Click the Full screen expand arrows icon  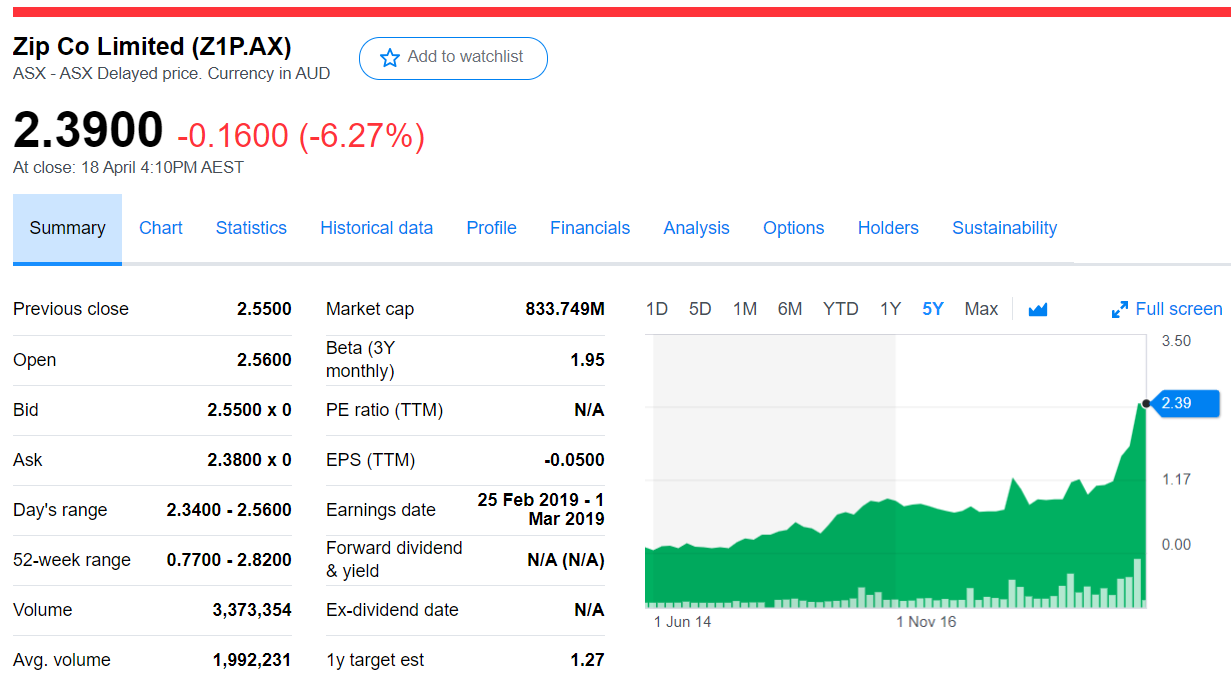[x=1120, y=310]
